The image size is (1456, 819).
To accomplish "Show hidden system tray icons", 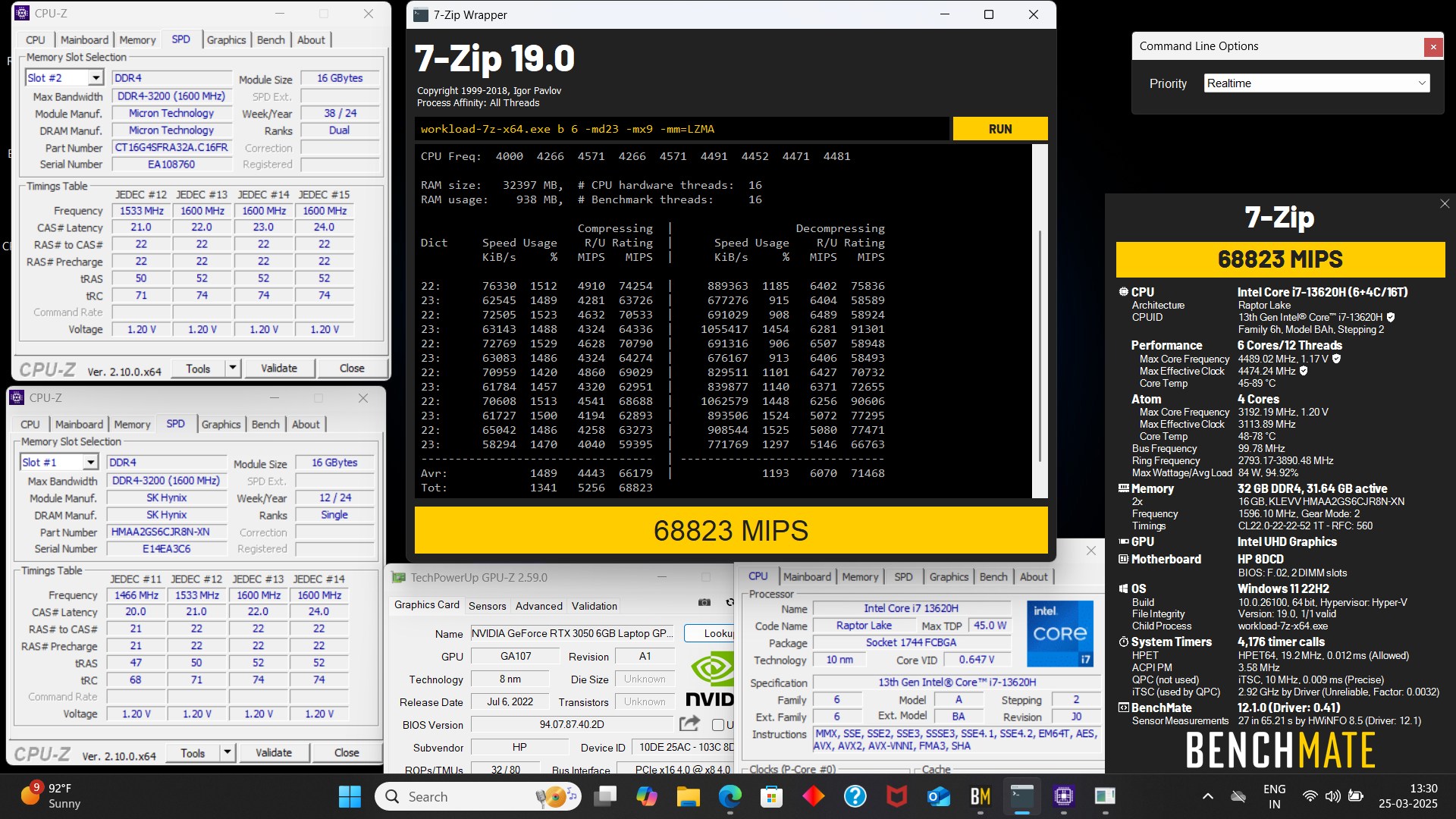I will click(1207, 796).
